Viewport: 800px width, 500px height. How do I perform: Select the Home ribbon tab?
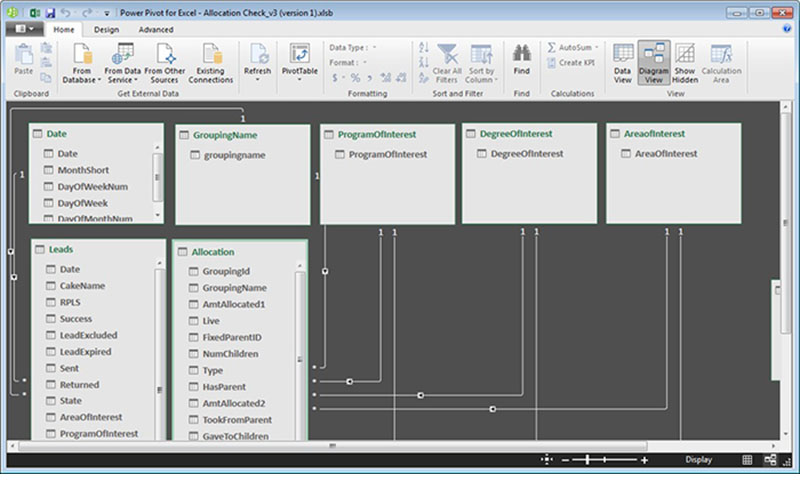coord(64,30)
